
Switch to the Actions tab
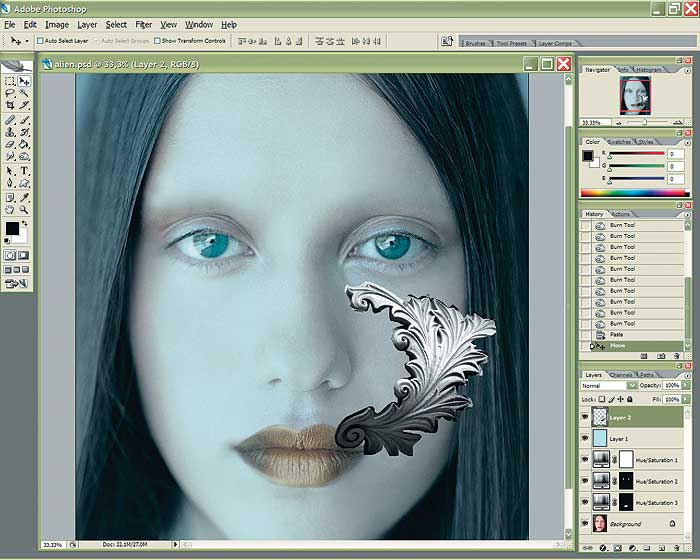point(621,214)
